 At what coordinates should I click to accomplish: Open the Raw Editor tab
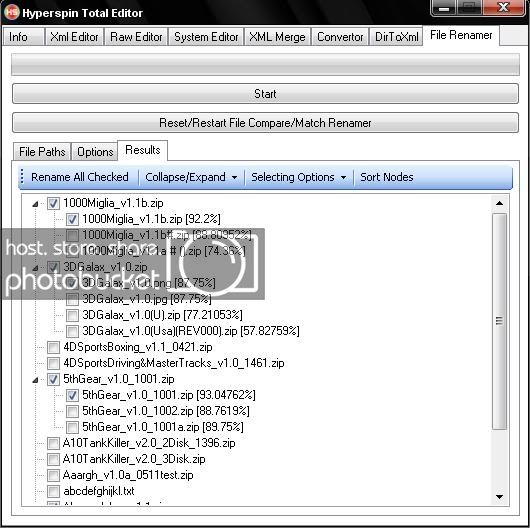[x=136, y=37]
